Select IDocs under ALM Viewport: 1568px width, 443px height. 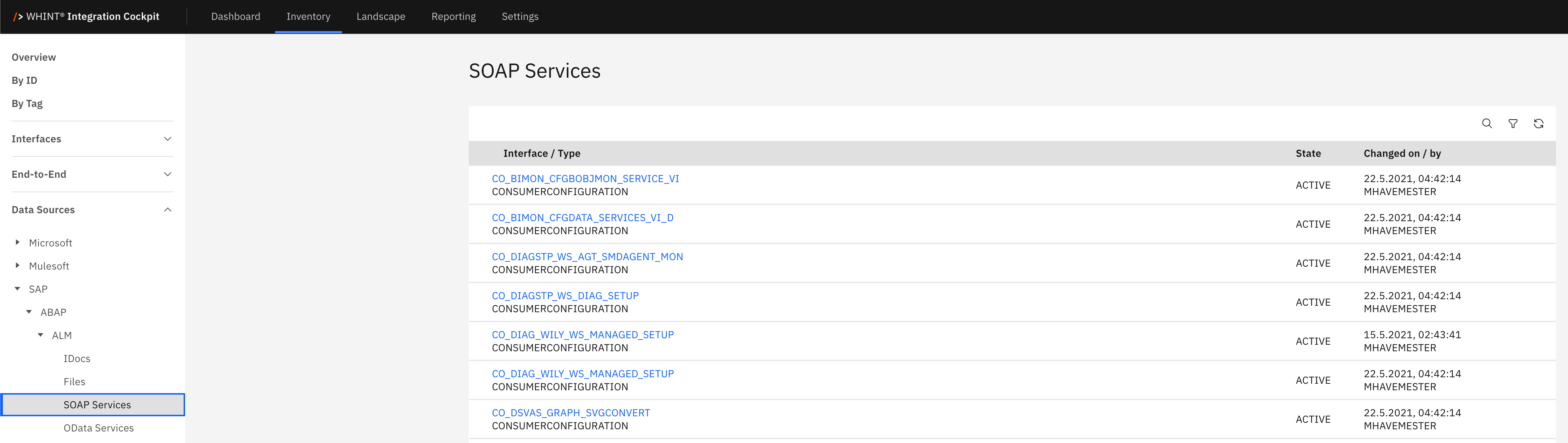tap(77, 358)
